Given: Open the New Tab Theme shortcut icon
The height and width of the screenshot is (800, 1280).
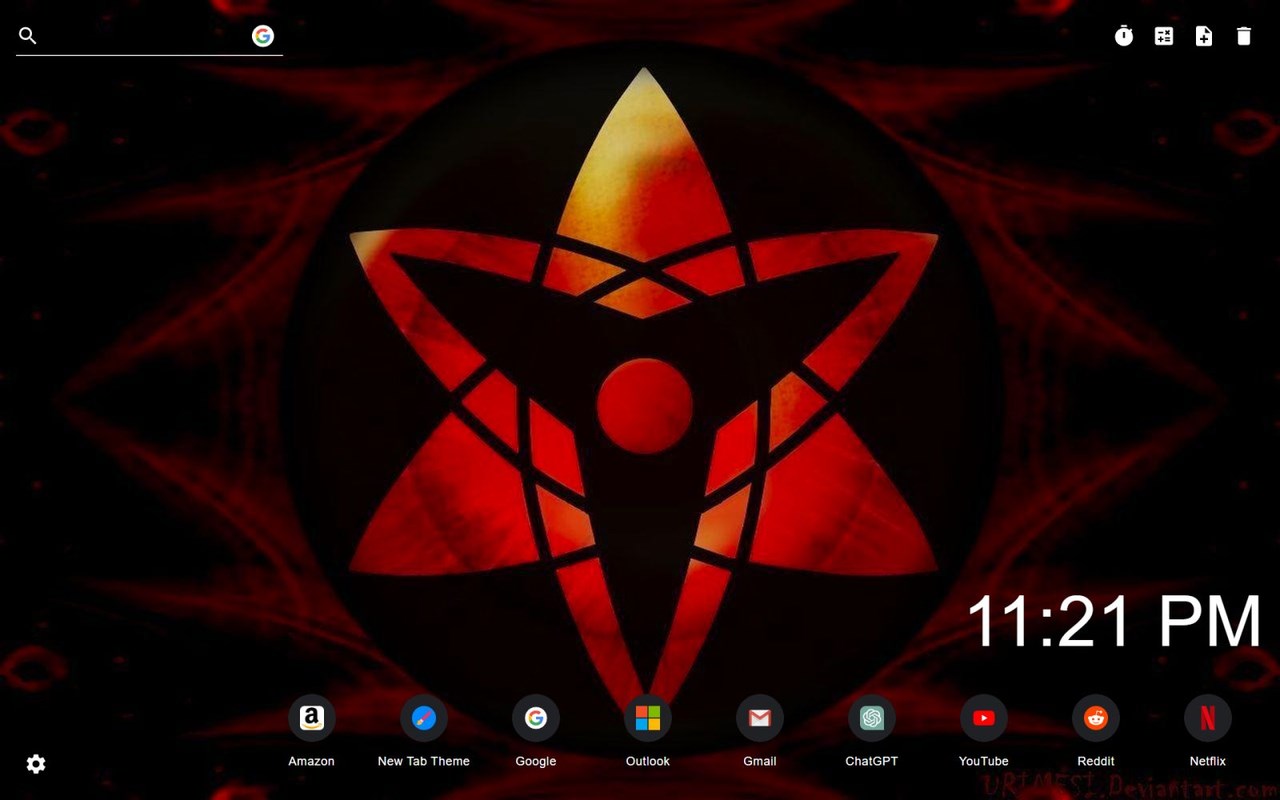Looking at the screenshot, I should 424,718.
